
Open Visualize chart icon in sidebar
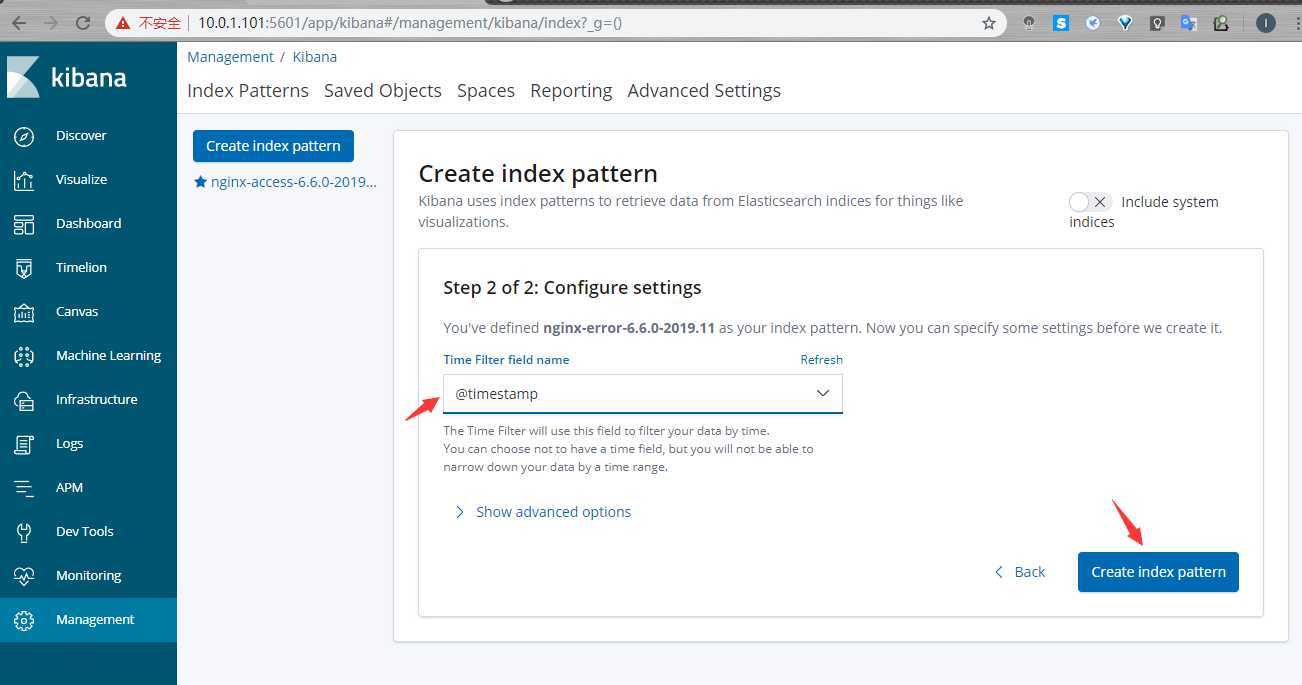tap(24, 180)
